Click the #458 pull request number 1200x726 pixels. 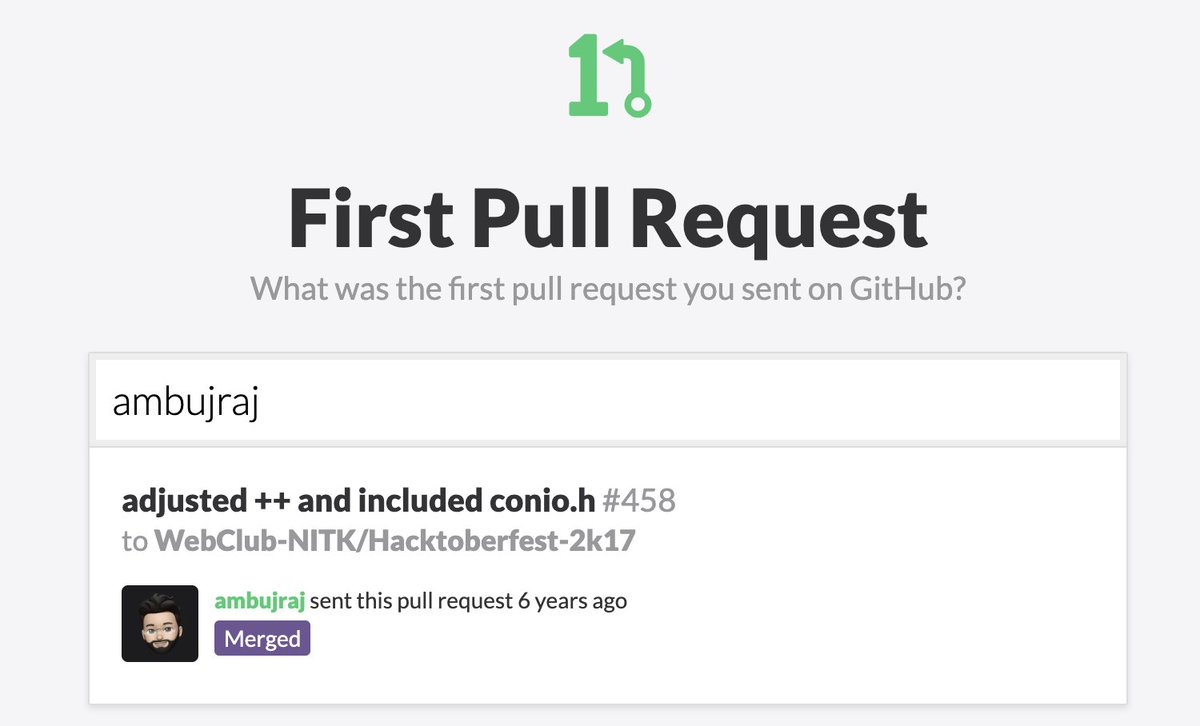pos(638,499)
